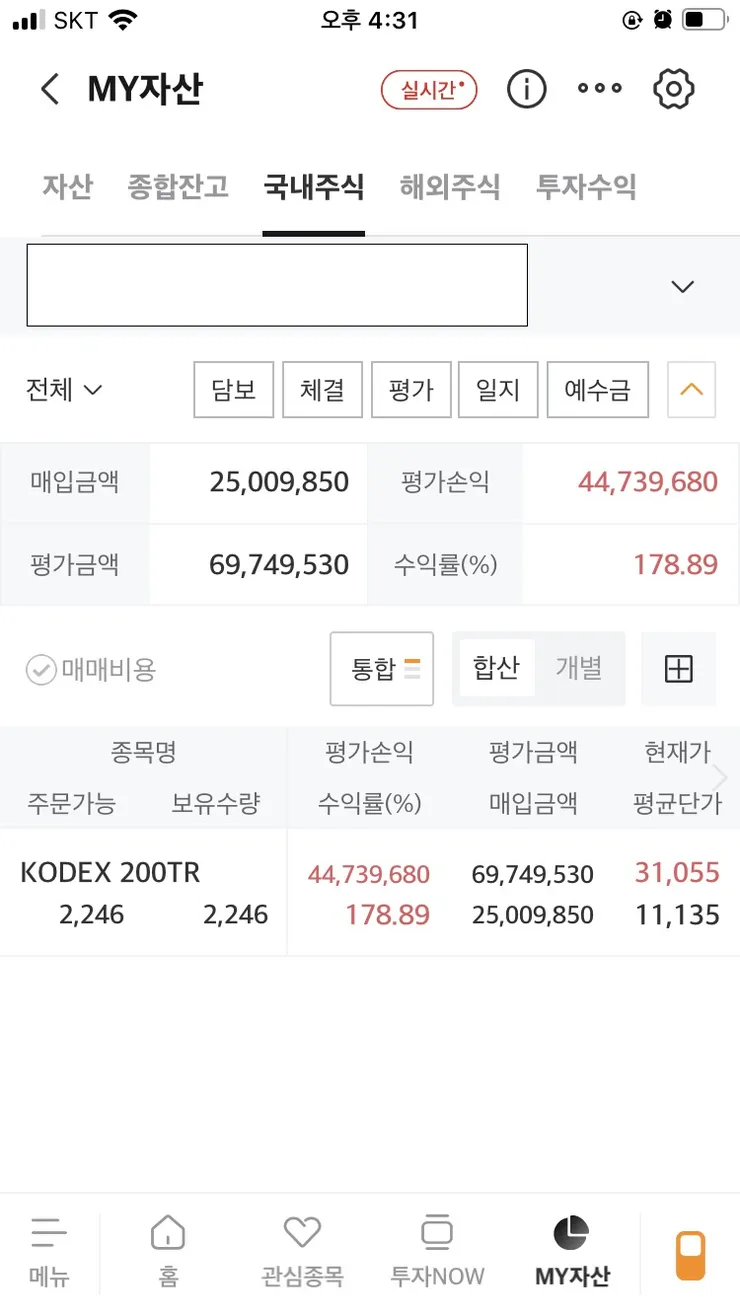This screenshot has width=740, height=1316.
Task: Open 메뉴 hamburger icon in bottom bar
Action: click(49, 1252)
